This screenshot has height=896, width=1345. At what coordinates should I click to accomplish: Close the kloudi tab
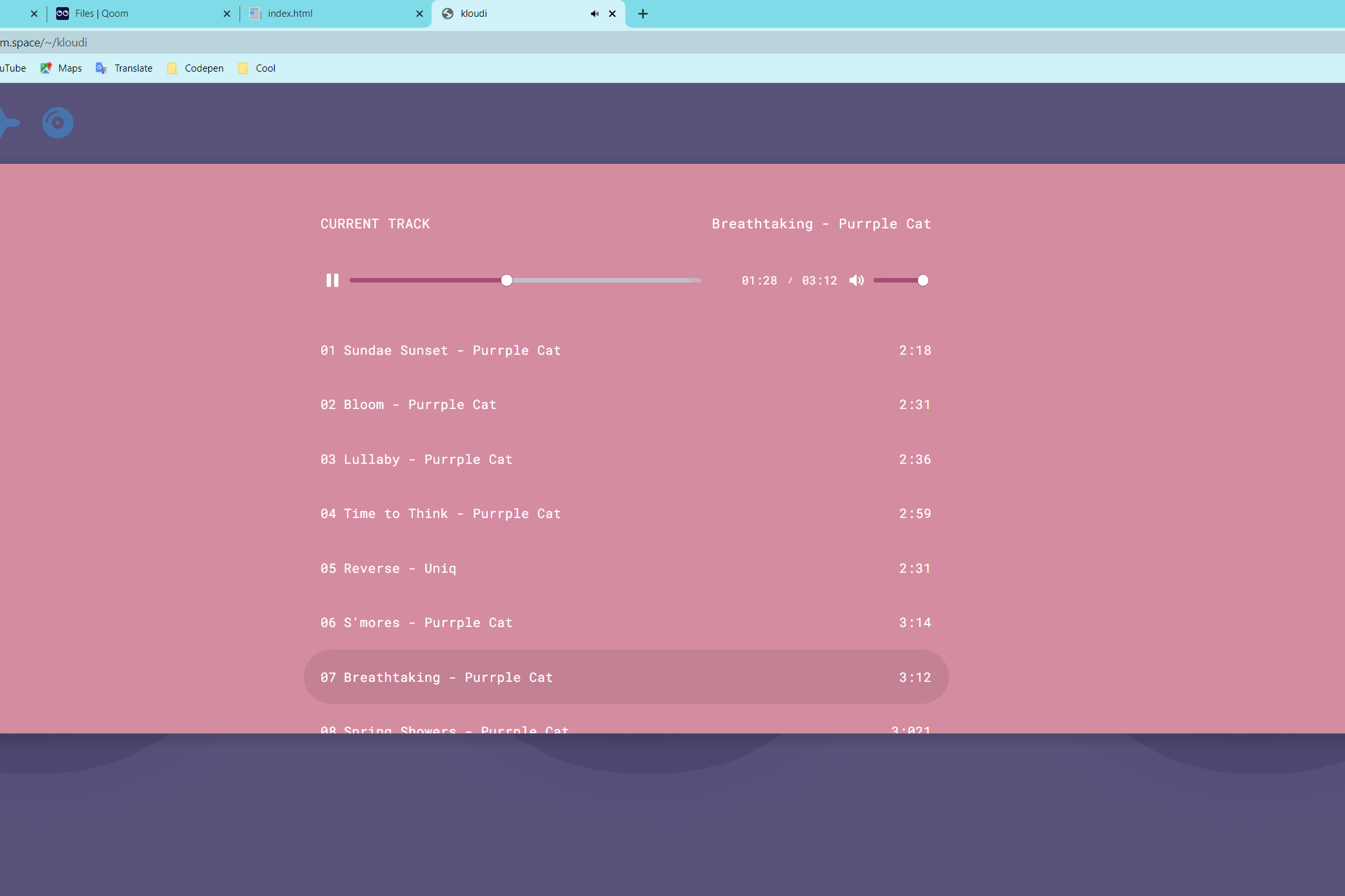(x=612, y=14)
